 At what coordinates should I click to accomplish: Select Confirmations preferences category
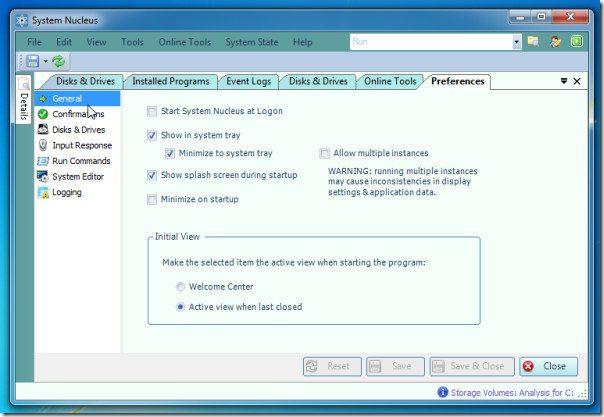77,114
